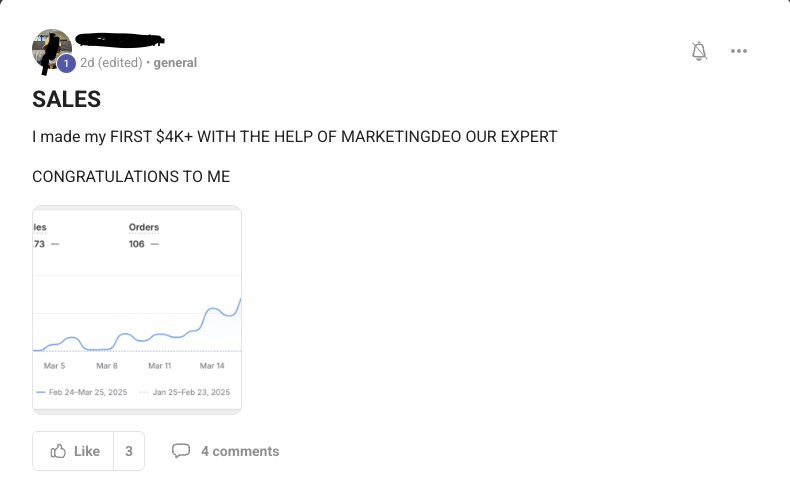The height and width of the screenshot is (478, 790).
Task: Click the thumbs-up Like icon
Action: pyautogui.click(x=58, y=451)
